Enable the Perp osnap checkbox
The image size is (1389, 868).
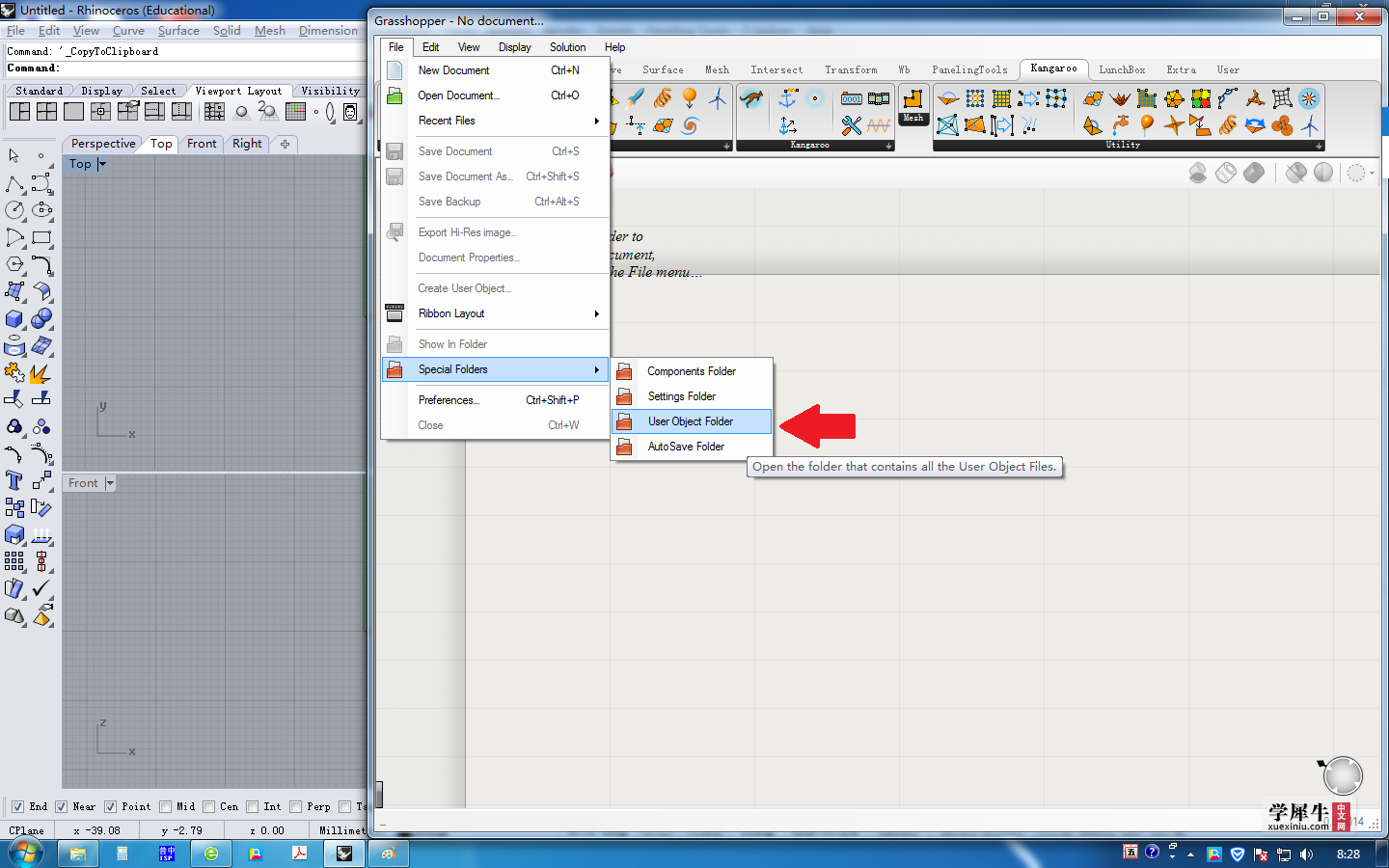tap(295, 807)
